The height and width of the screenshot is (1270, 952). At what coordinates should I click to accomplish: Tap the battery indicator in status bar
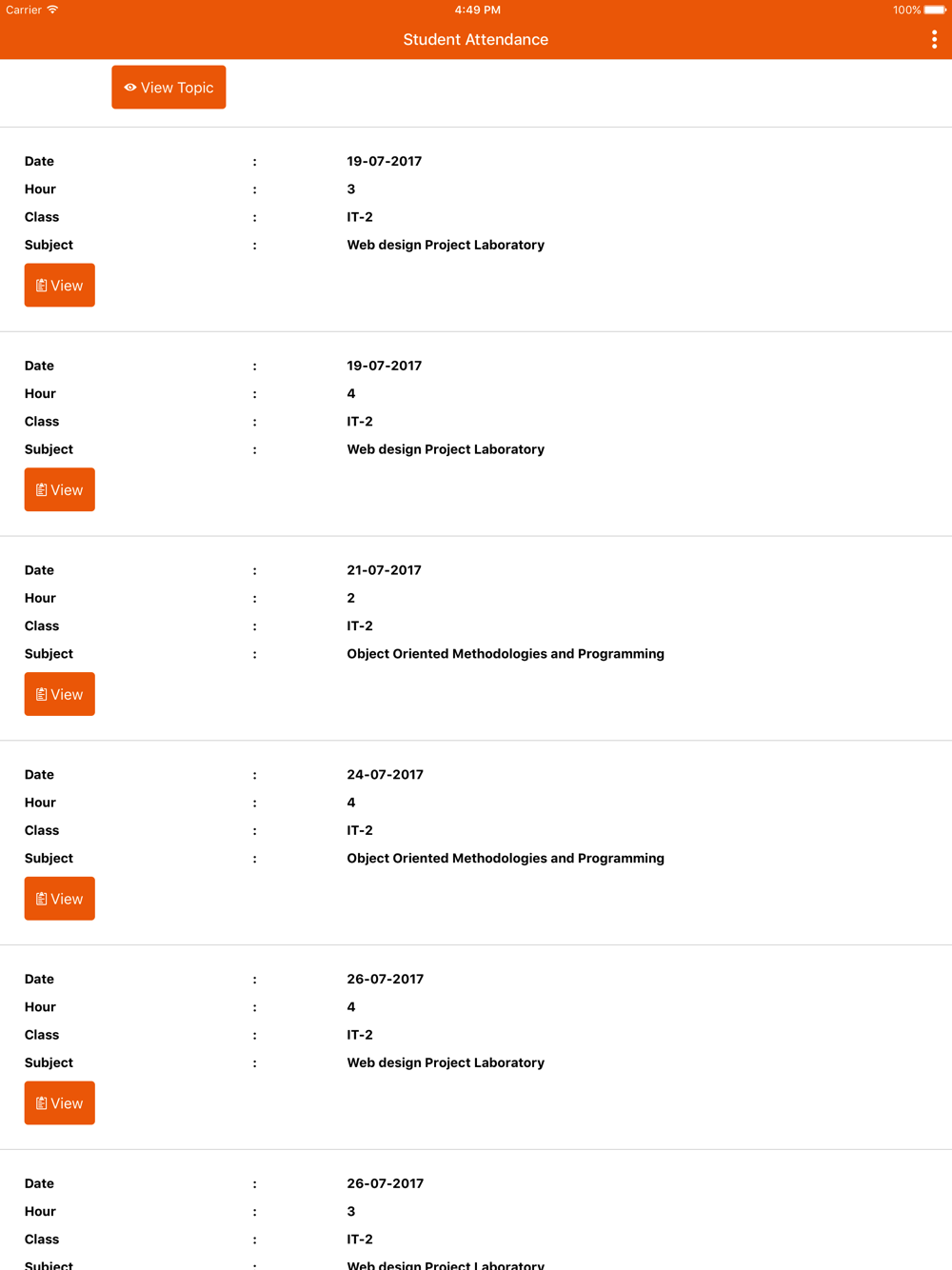pos(935,10)
